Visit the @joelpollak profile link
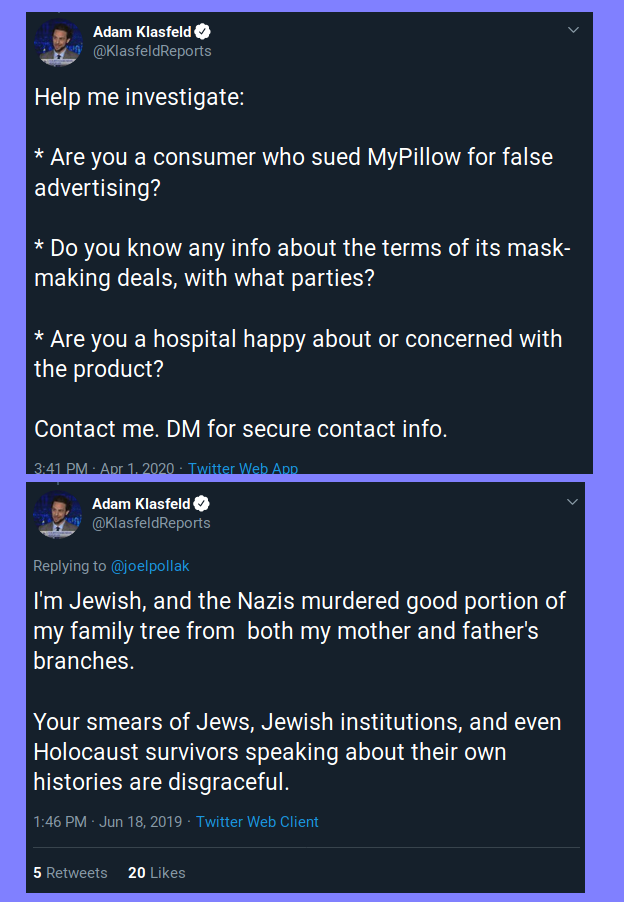The width and height of the screenshot is (624, 902). [150, 566]
